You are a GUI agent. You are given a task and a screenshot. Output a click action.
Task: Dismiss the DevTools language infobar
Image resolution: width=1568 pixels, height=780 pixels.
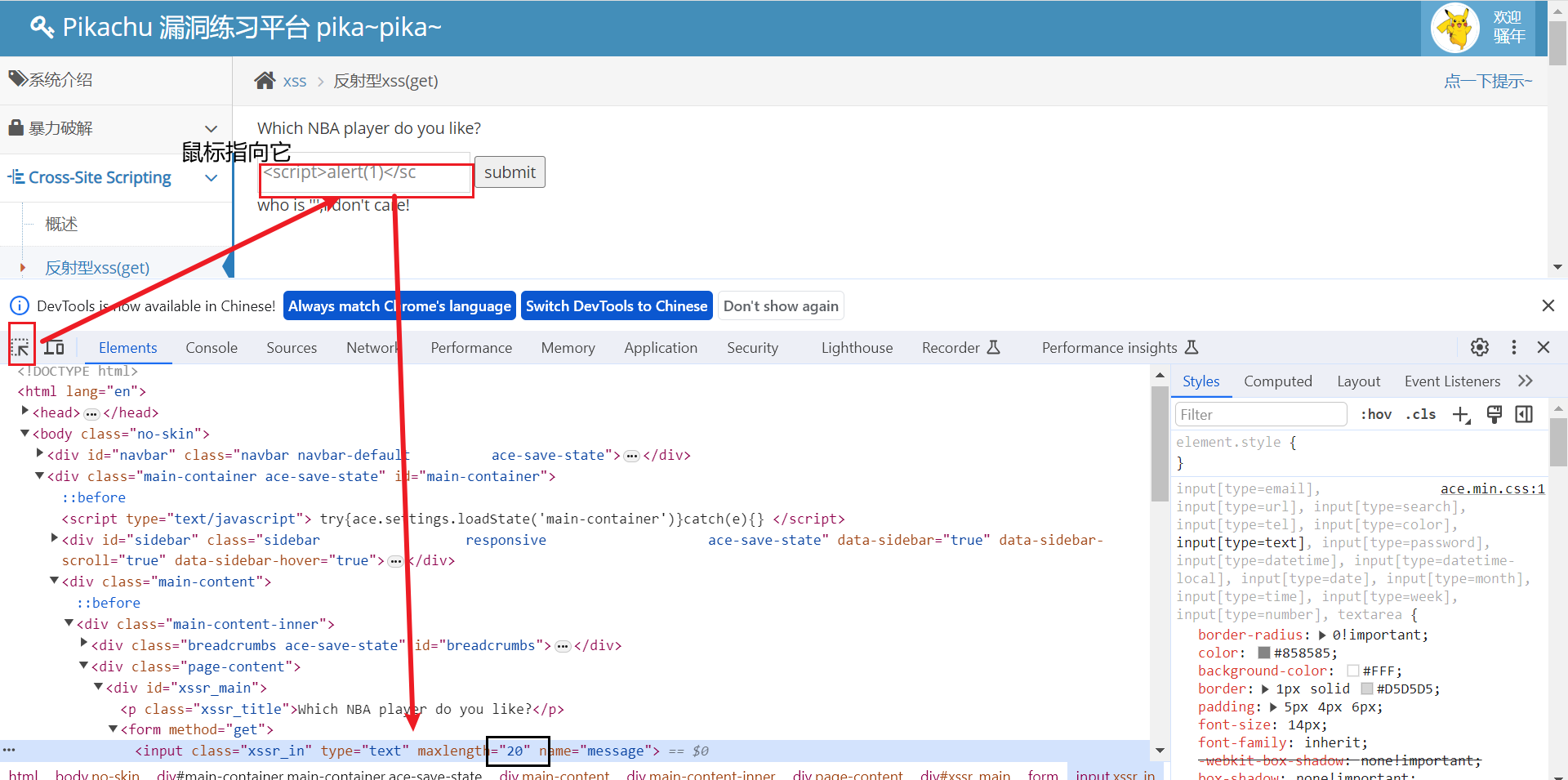tap(1548, 305)
